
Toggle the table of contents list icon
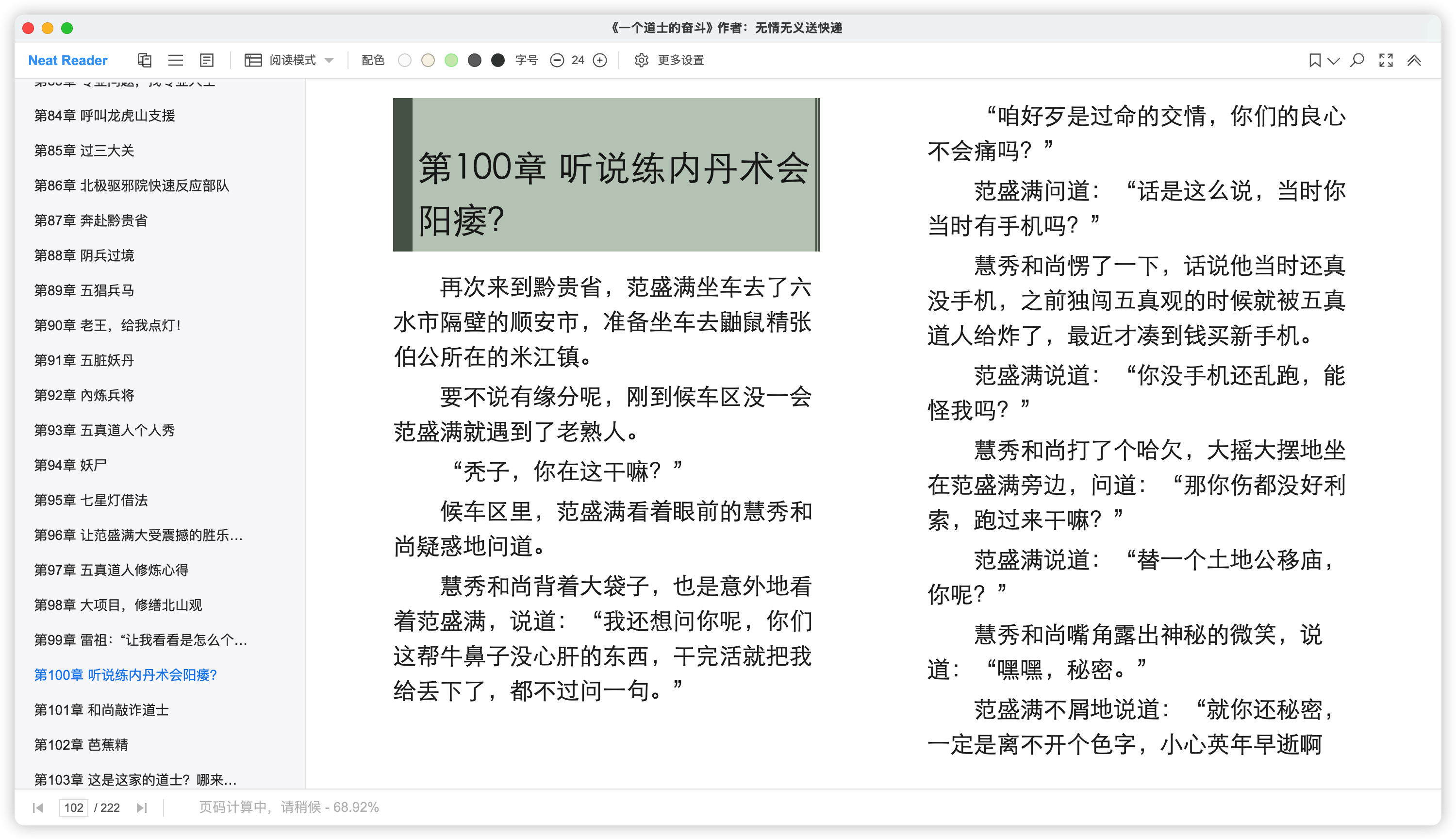[x=175, y=60]
